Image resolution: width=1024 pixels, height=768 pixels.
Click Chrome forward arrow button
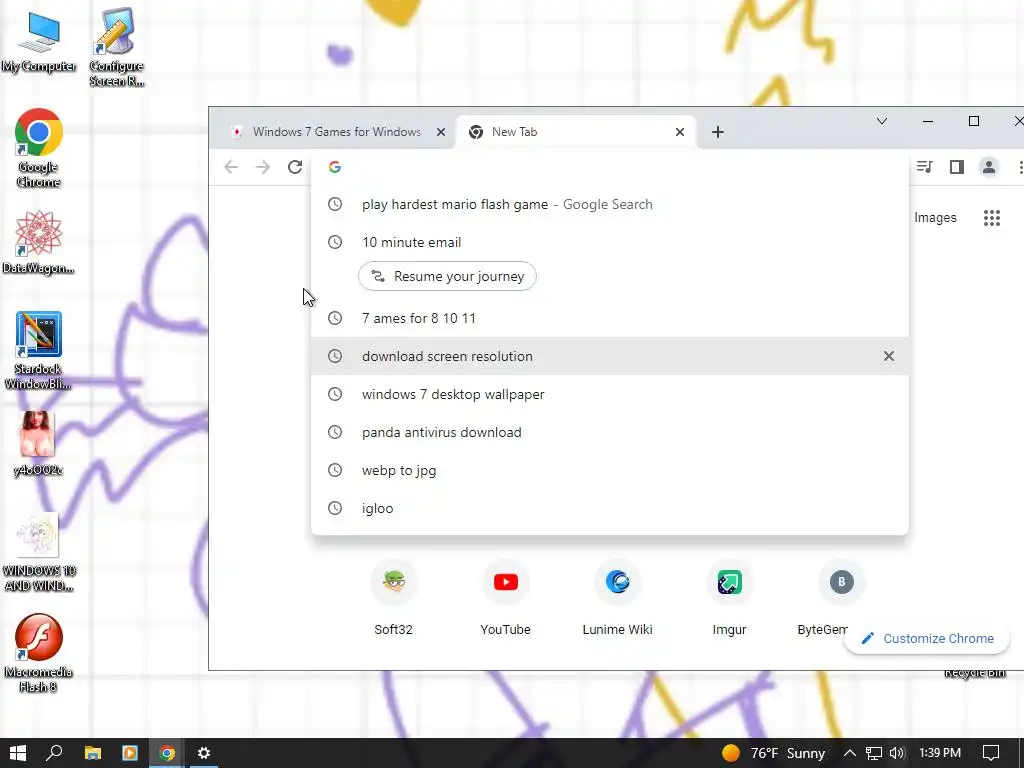[263, 167]
